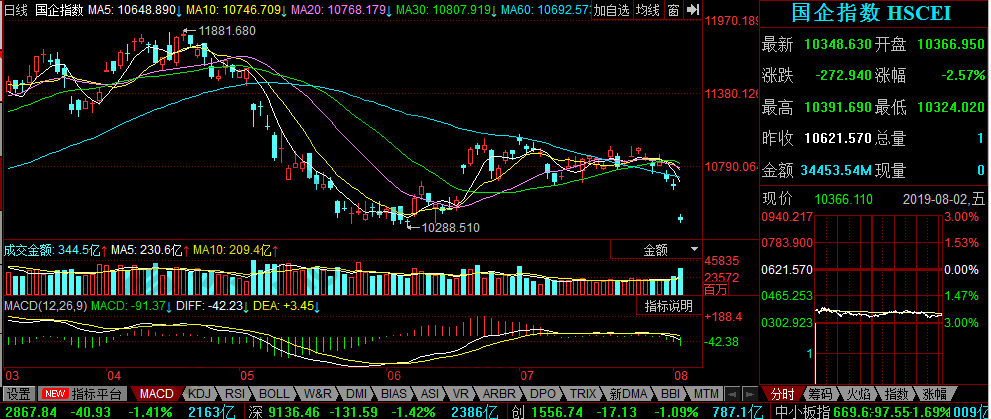Click the 窗 window layout icon
Screen dimensions: 991x419
[674, 10]
